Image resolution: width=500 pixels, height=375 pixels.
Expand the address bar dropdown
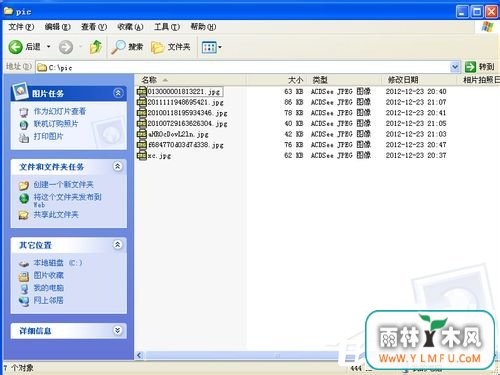455,67
